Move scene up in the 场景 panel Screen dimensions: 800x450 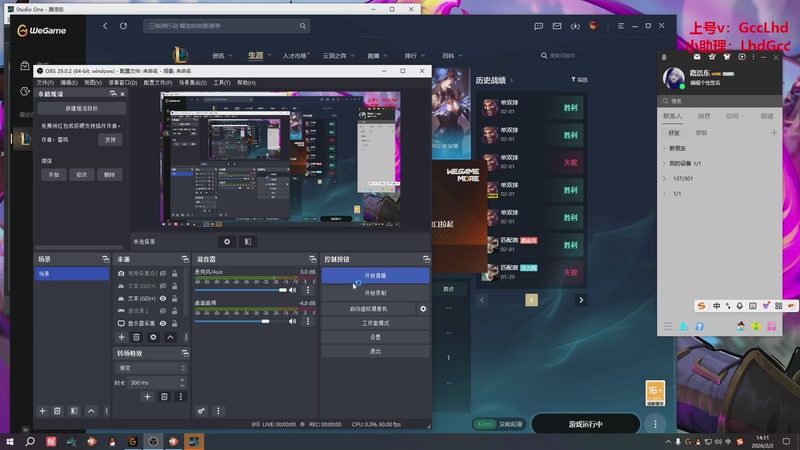pos(91,411)
